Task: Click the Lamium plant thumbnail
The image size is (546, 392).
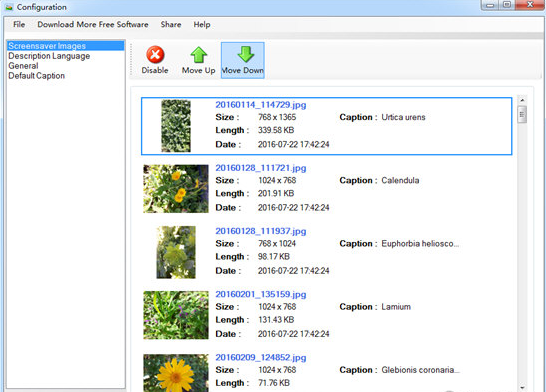Action: [176, 315]
